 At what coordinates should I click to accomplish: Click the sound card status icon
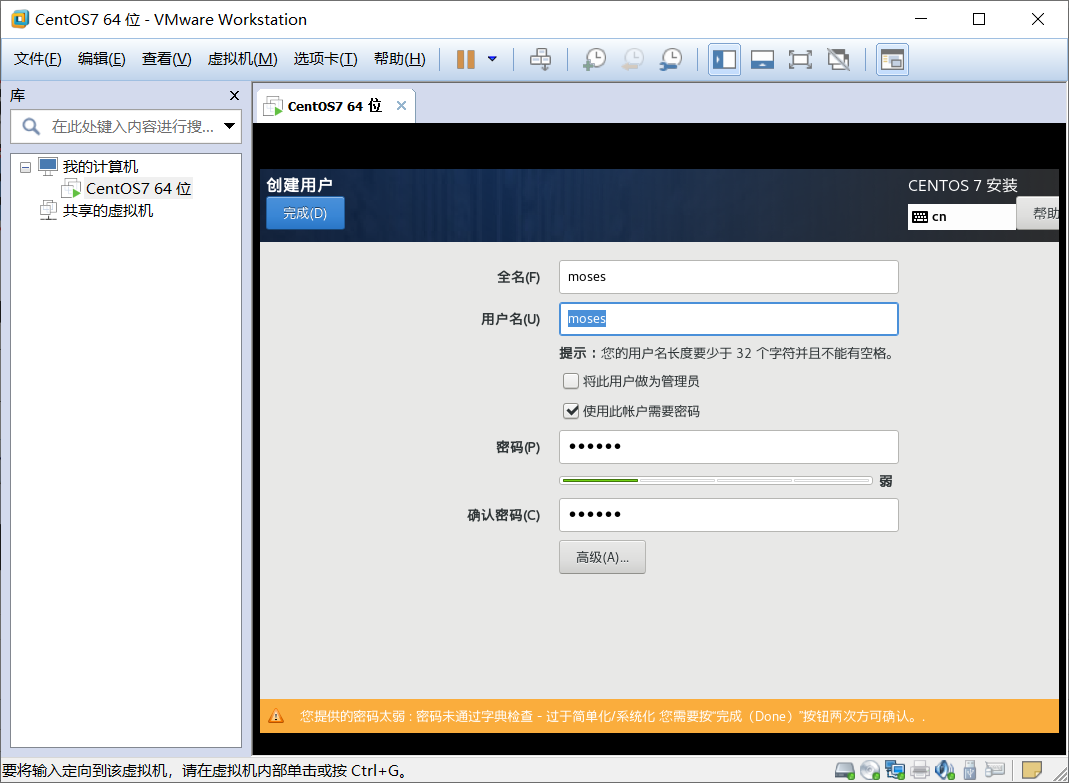click(x=945, y=770)
